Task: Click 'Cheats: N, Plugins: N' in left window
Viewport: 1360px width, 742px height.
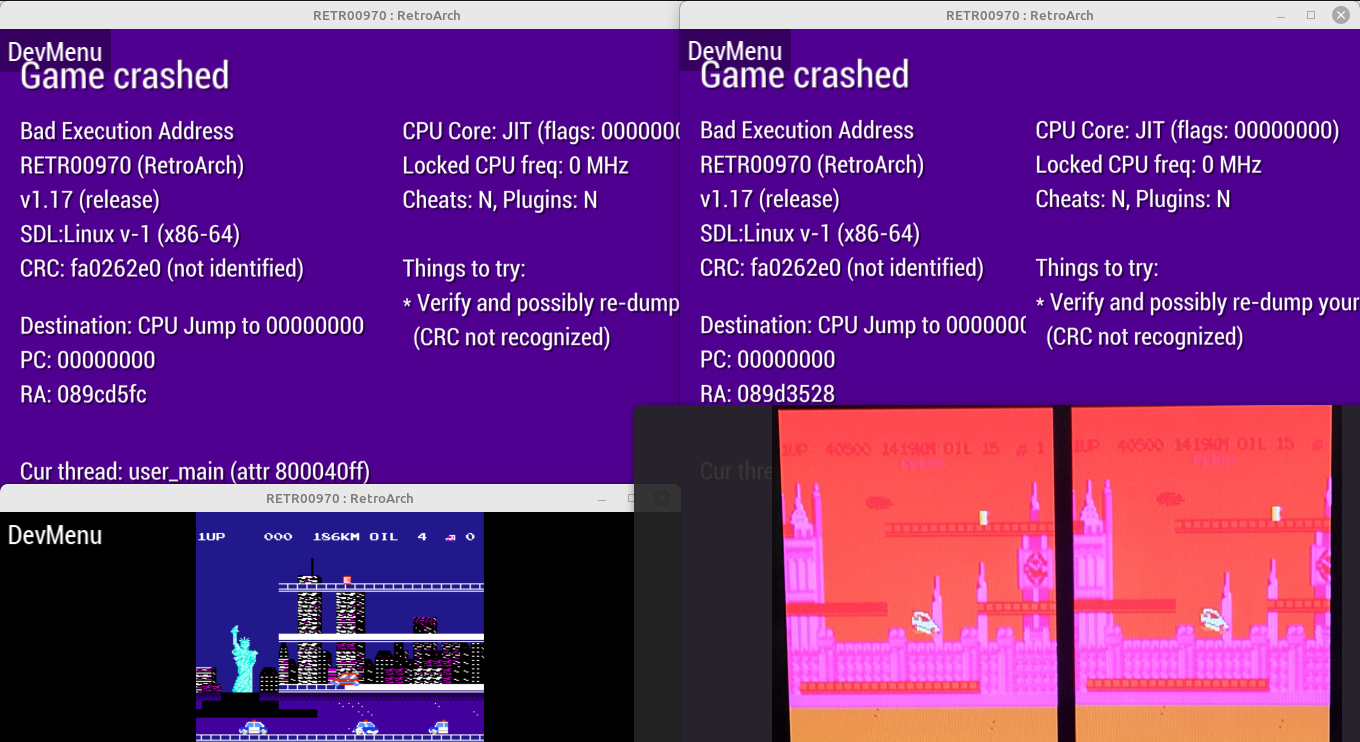Action: coord(500,200)
